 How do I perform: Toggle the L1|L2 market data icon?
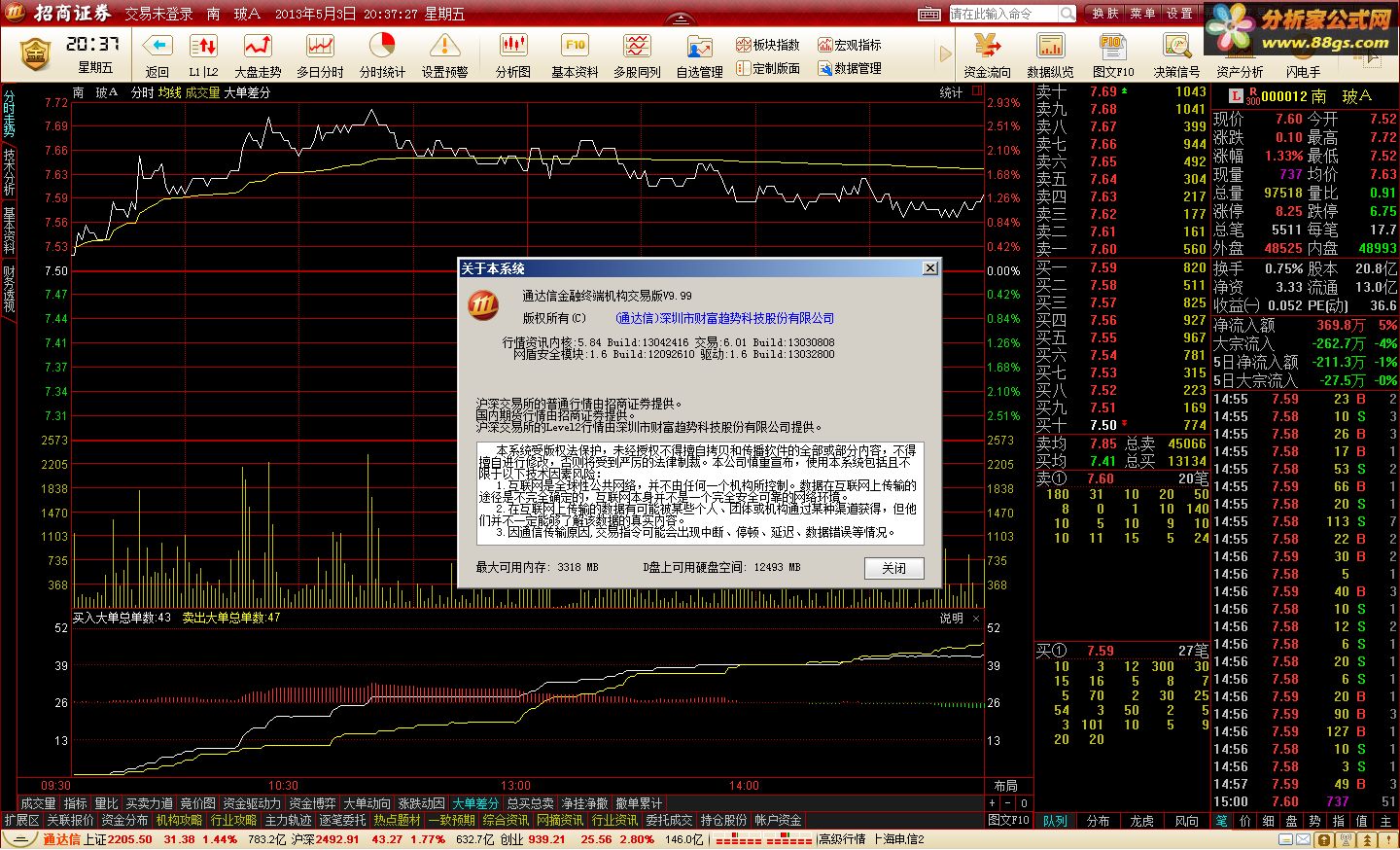[x=203, y=46]
